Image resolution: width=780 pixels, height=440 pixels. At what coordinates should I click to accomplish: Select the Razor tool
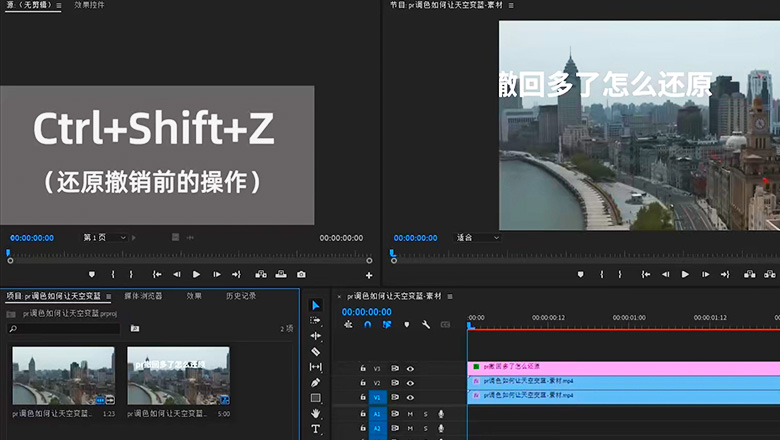[x=315, y=352]
